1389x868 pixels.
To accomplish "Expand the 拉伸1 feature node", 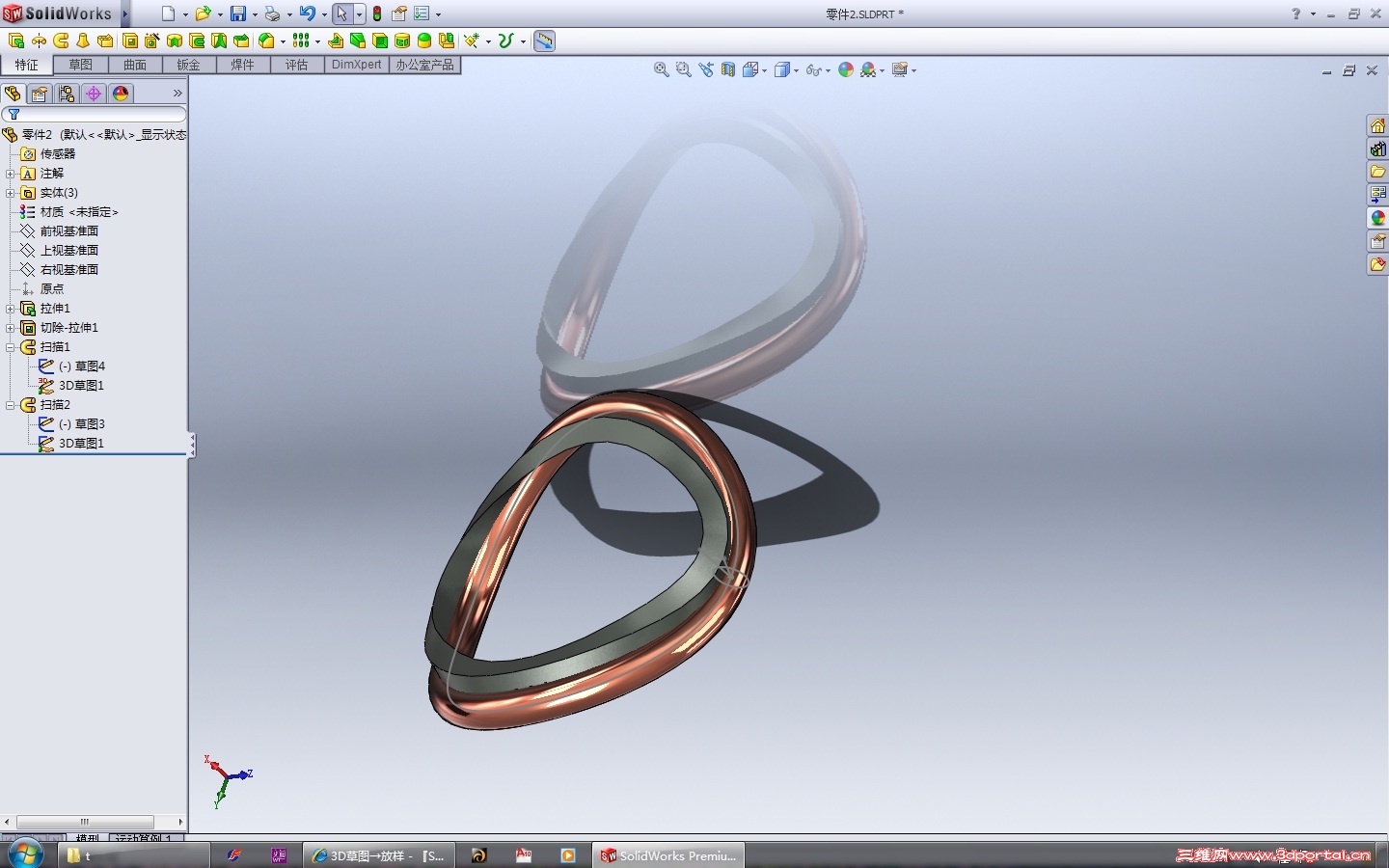I will 11,309.
